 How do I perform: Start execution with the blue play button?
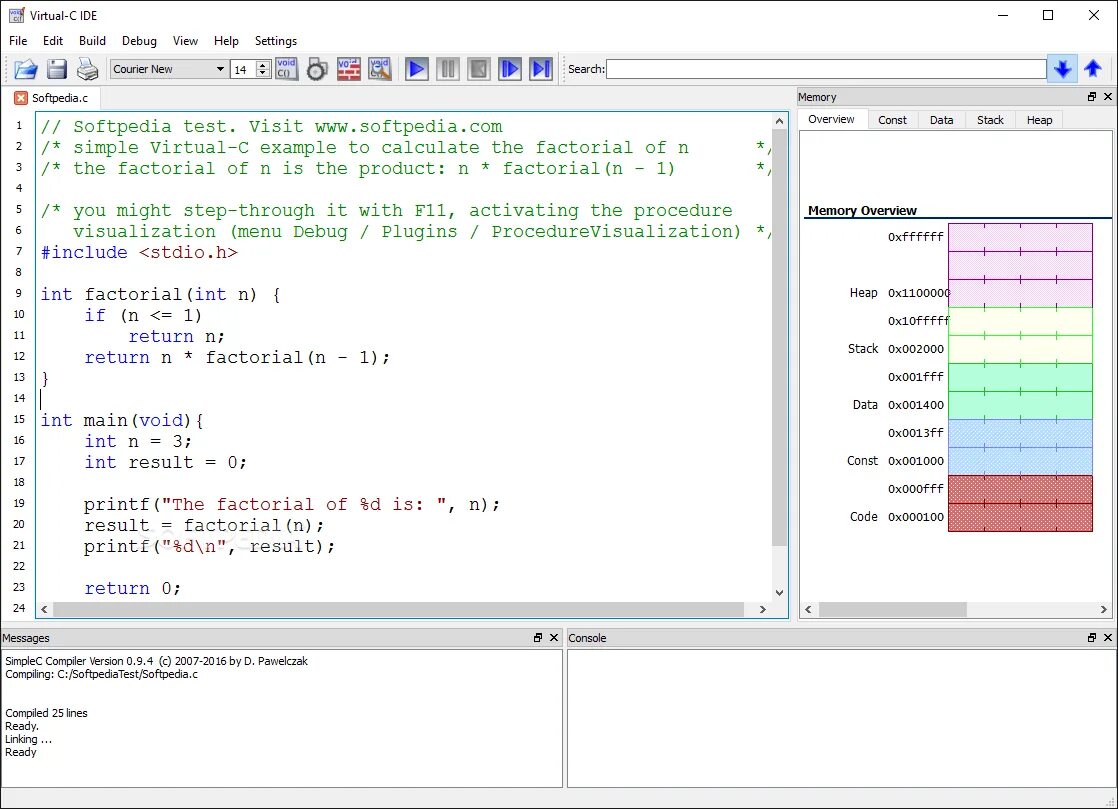point(416,69)
